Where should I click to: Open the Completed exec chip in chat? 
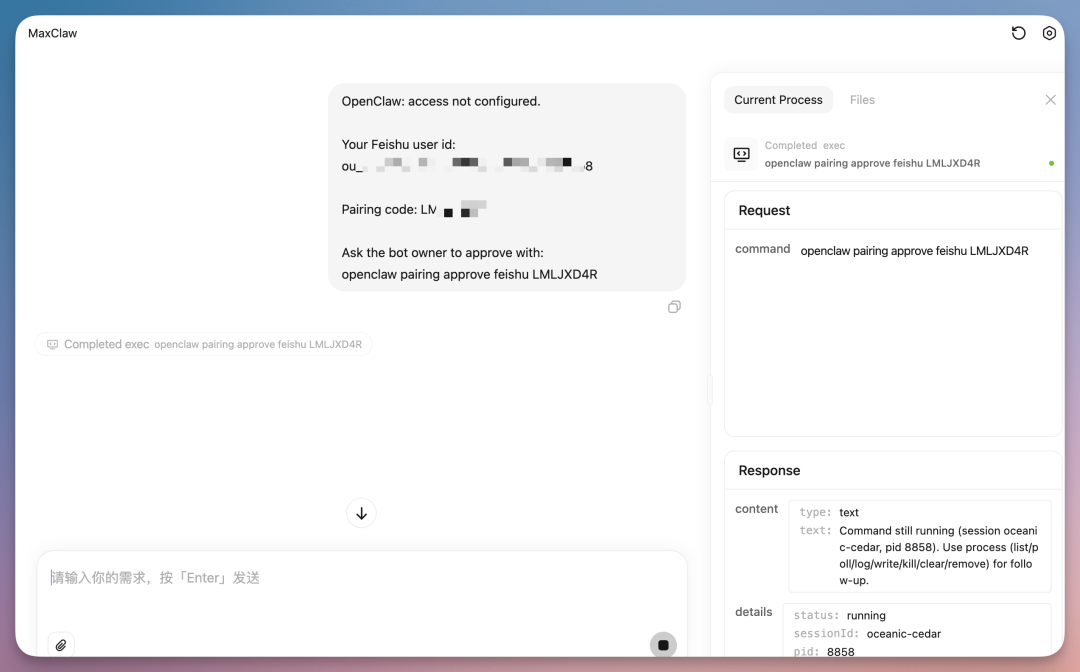click(204, 344)
